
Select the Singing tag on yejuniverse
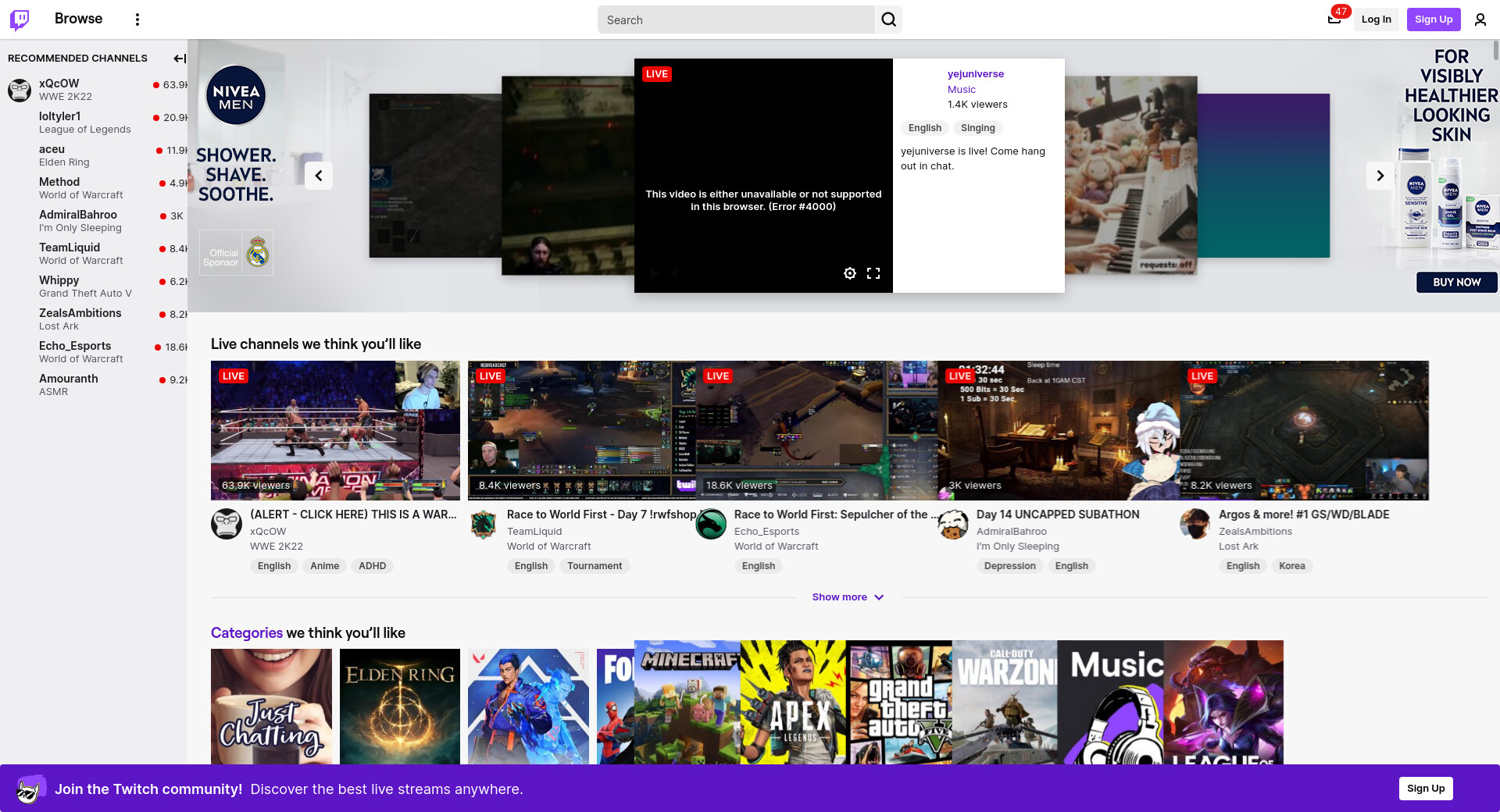pyautogui.click(x=977, y=128)
